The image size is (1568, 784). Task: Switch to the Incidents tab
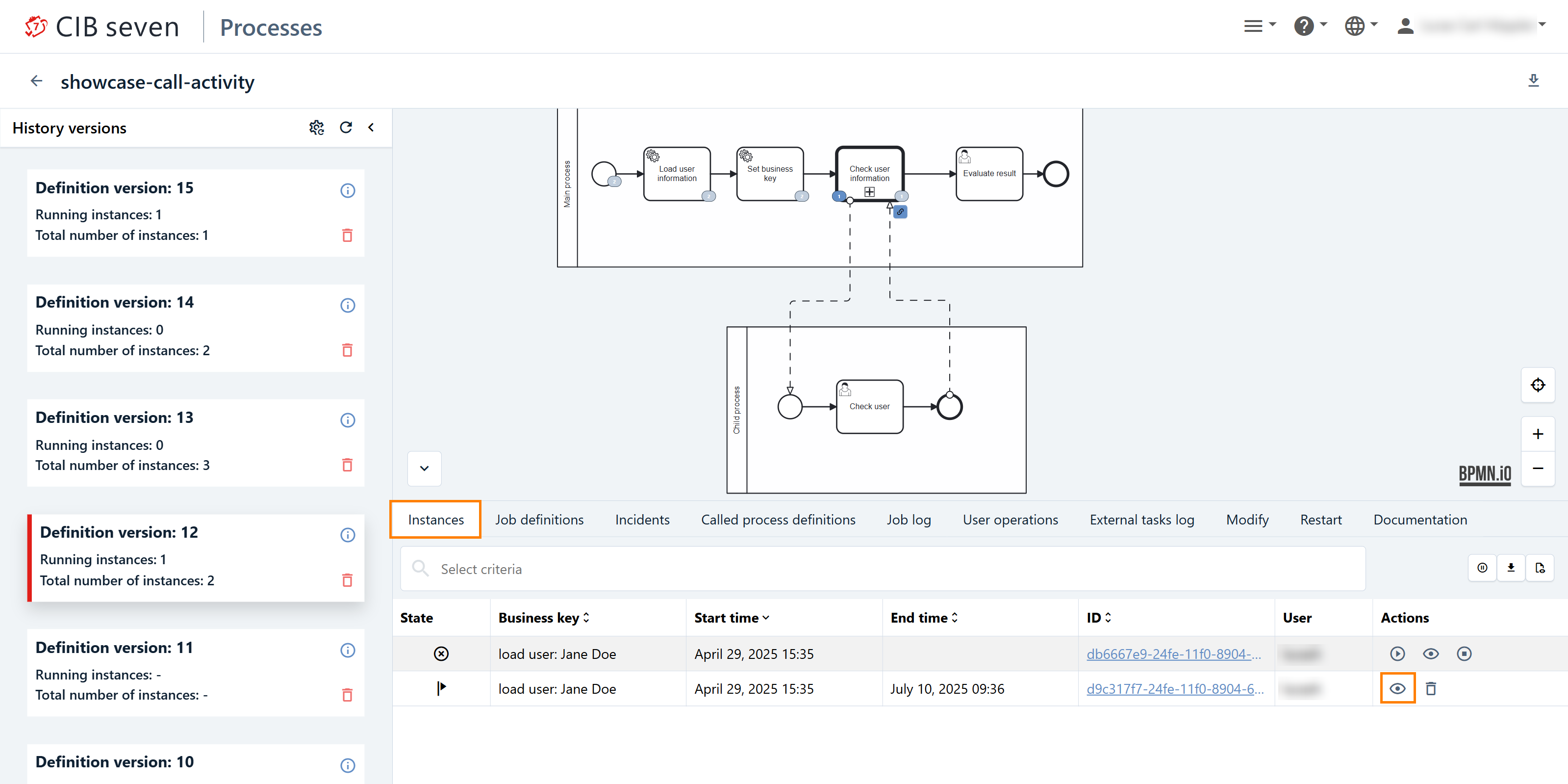pos(641,520)
